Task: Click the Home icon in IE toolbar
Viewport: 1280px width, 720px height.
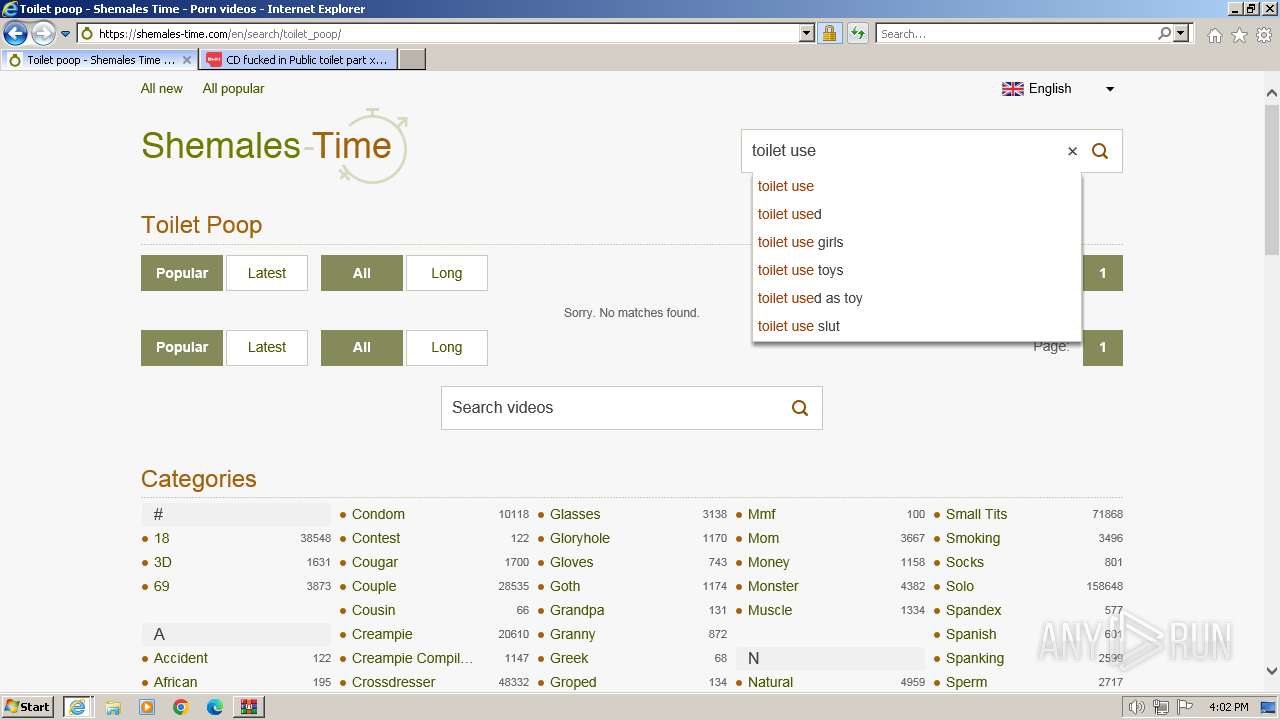Action: (1214, 35)
